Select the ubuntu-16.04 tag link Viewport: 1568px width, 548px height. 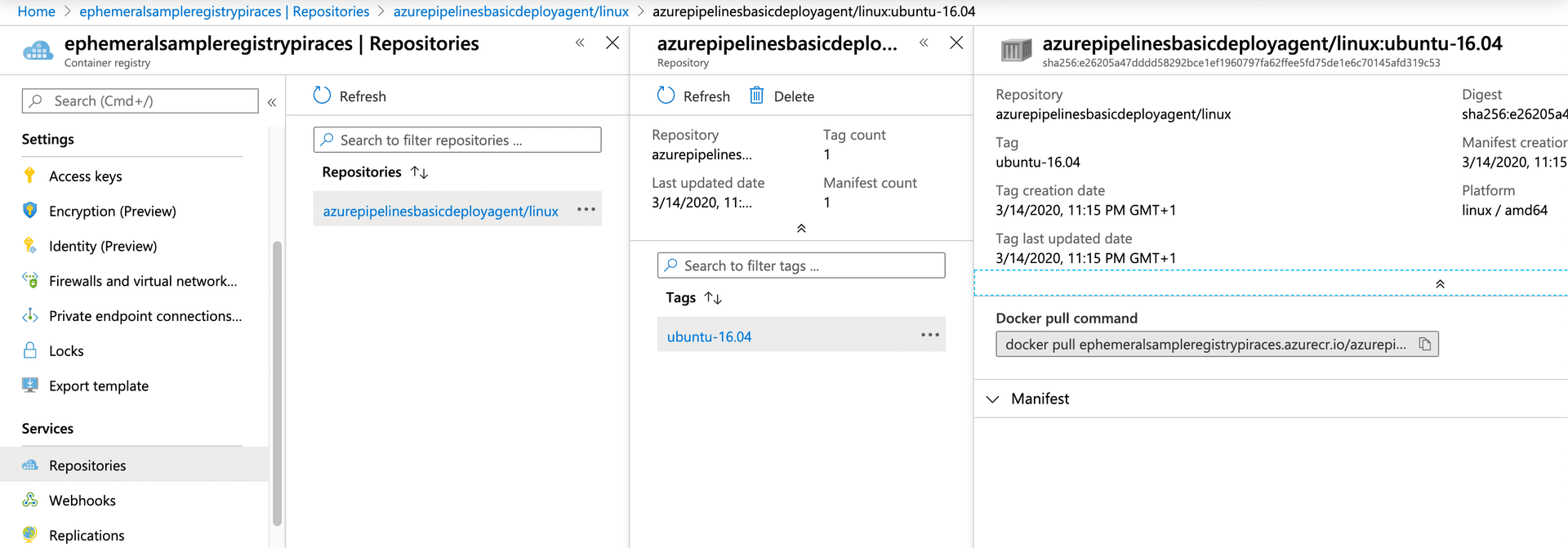(x=709, y=336)
